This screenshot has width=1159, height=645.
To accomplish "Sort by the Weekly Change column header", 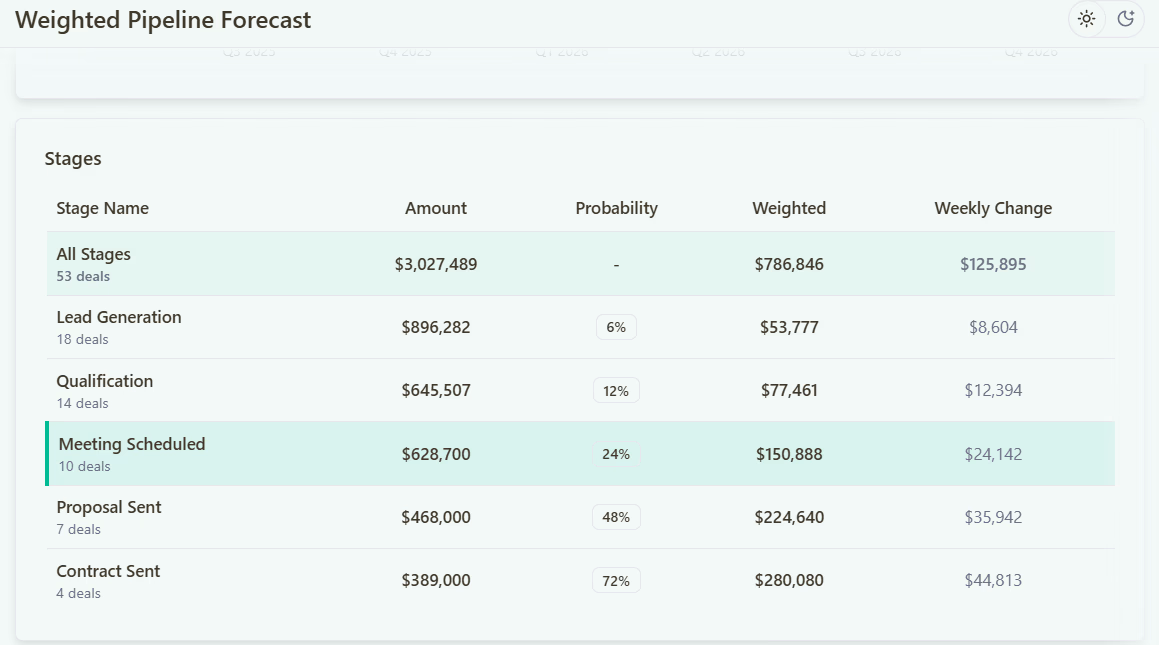I will tap(993, 208).
